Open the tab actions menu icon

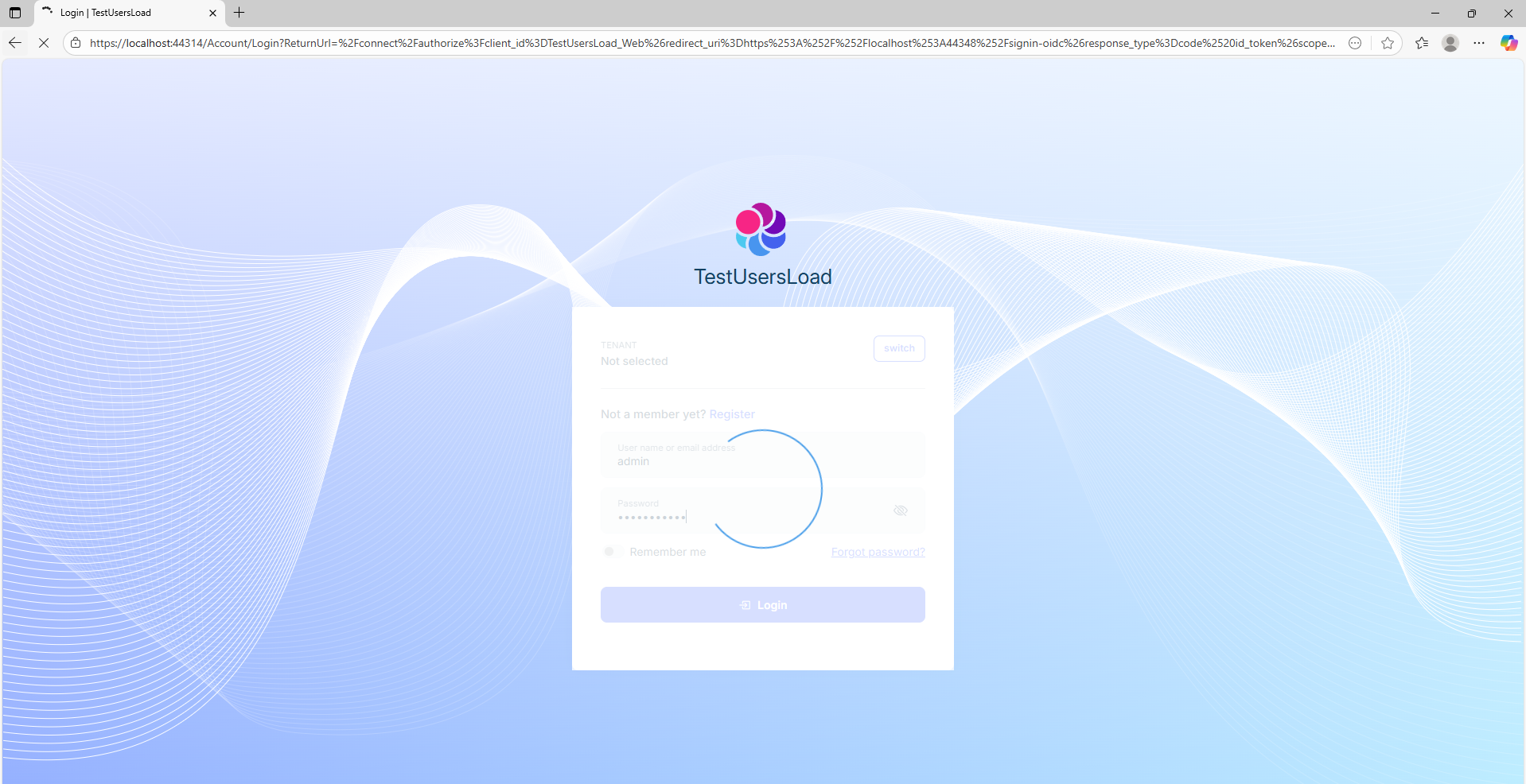(x=15, y=13)
